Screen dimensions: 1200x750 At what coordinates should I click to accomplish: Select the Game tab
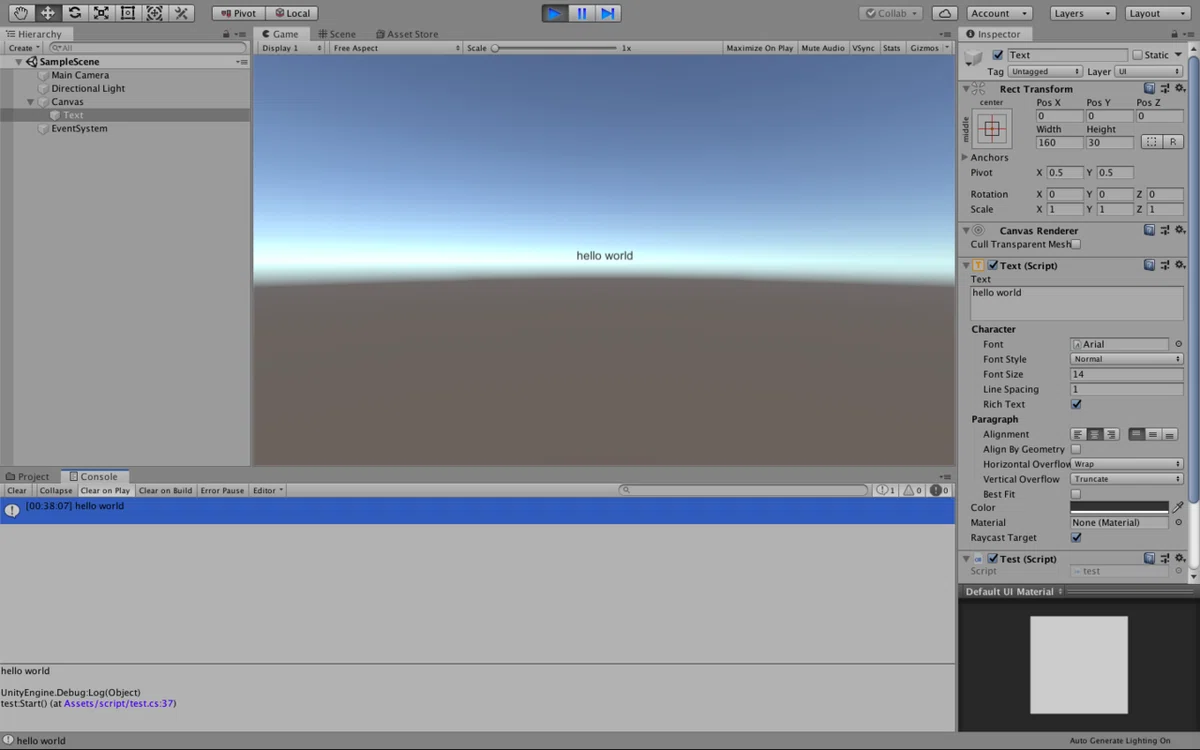pos(280,34)
